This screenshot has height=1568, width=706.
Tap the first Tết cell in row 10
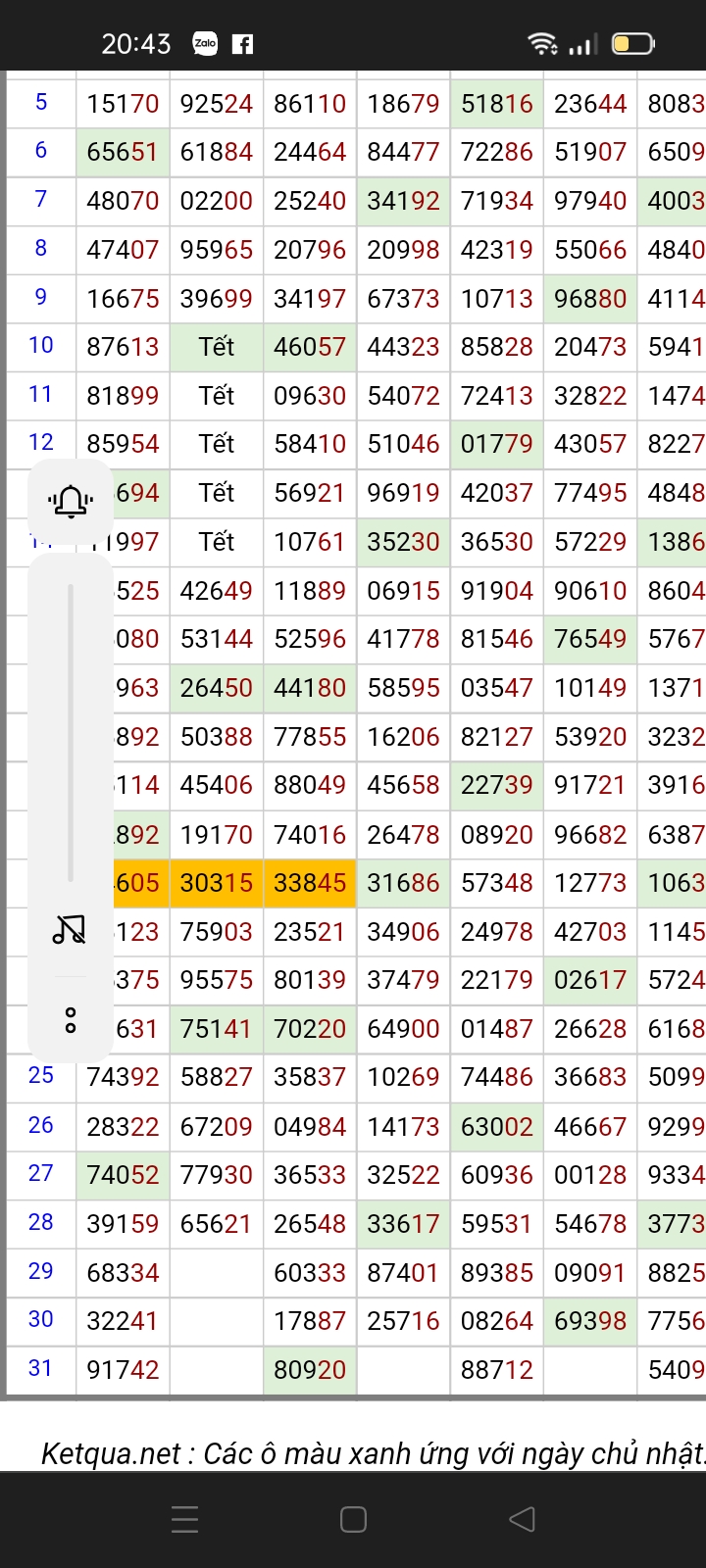tap(217, 347)
